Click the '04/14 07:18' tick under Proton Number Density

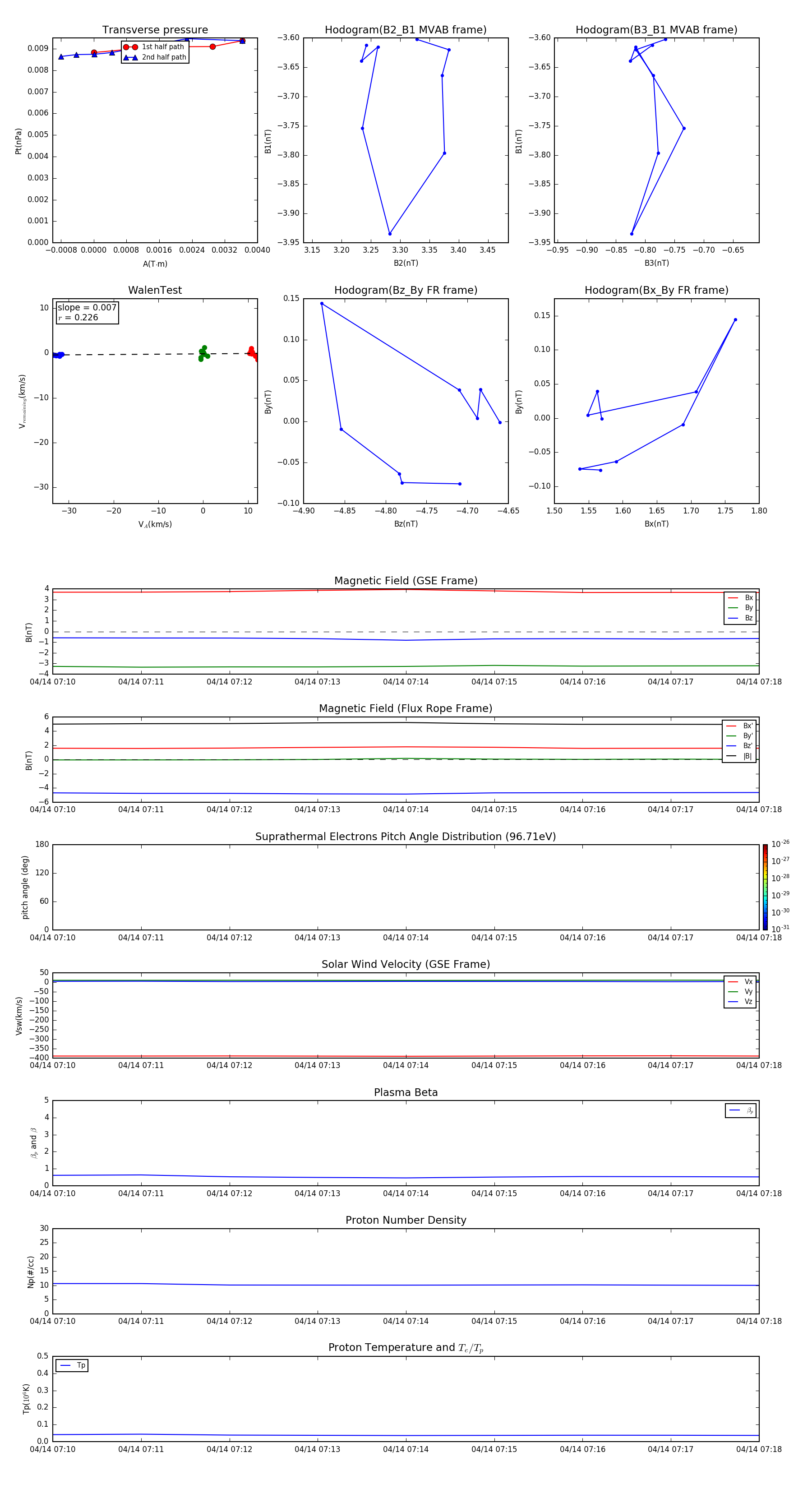pos(759,1321)
